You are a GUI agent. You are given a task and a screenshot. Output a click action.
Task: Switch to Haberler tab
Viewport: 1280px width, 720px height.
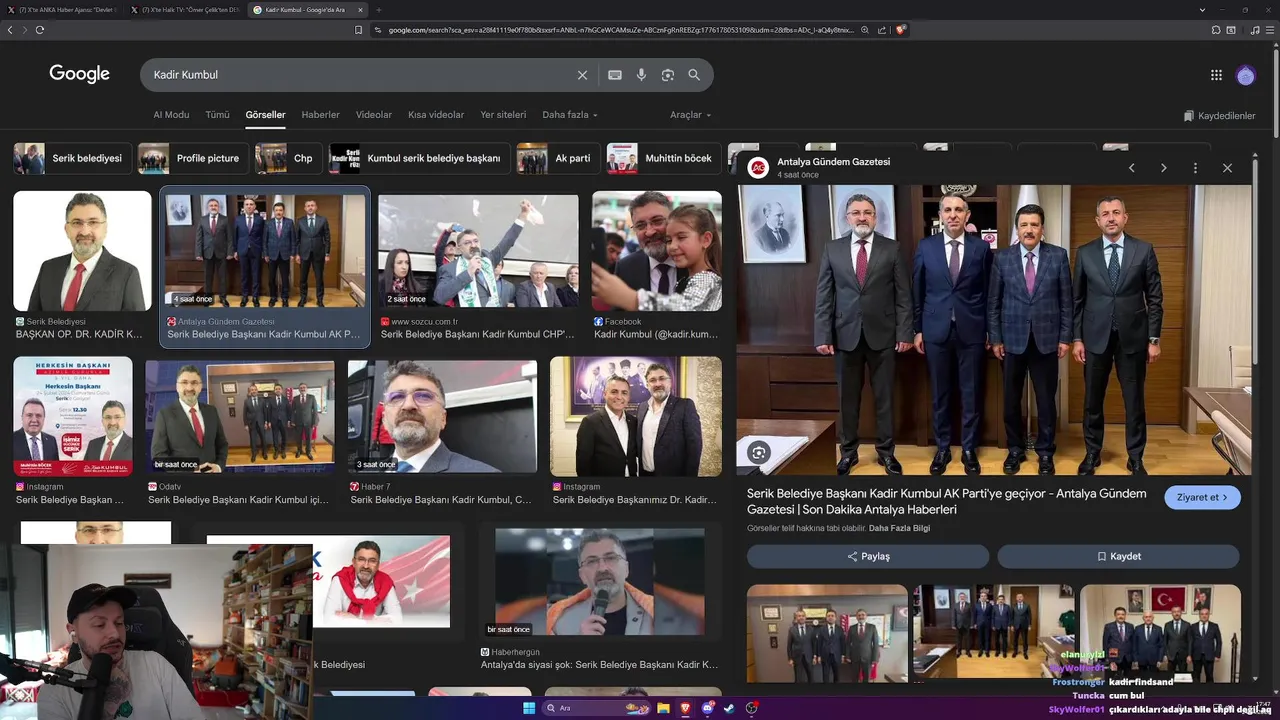(x=321, y=115)
